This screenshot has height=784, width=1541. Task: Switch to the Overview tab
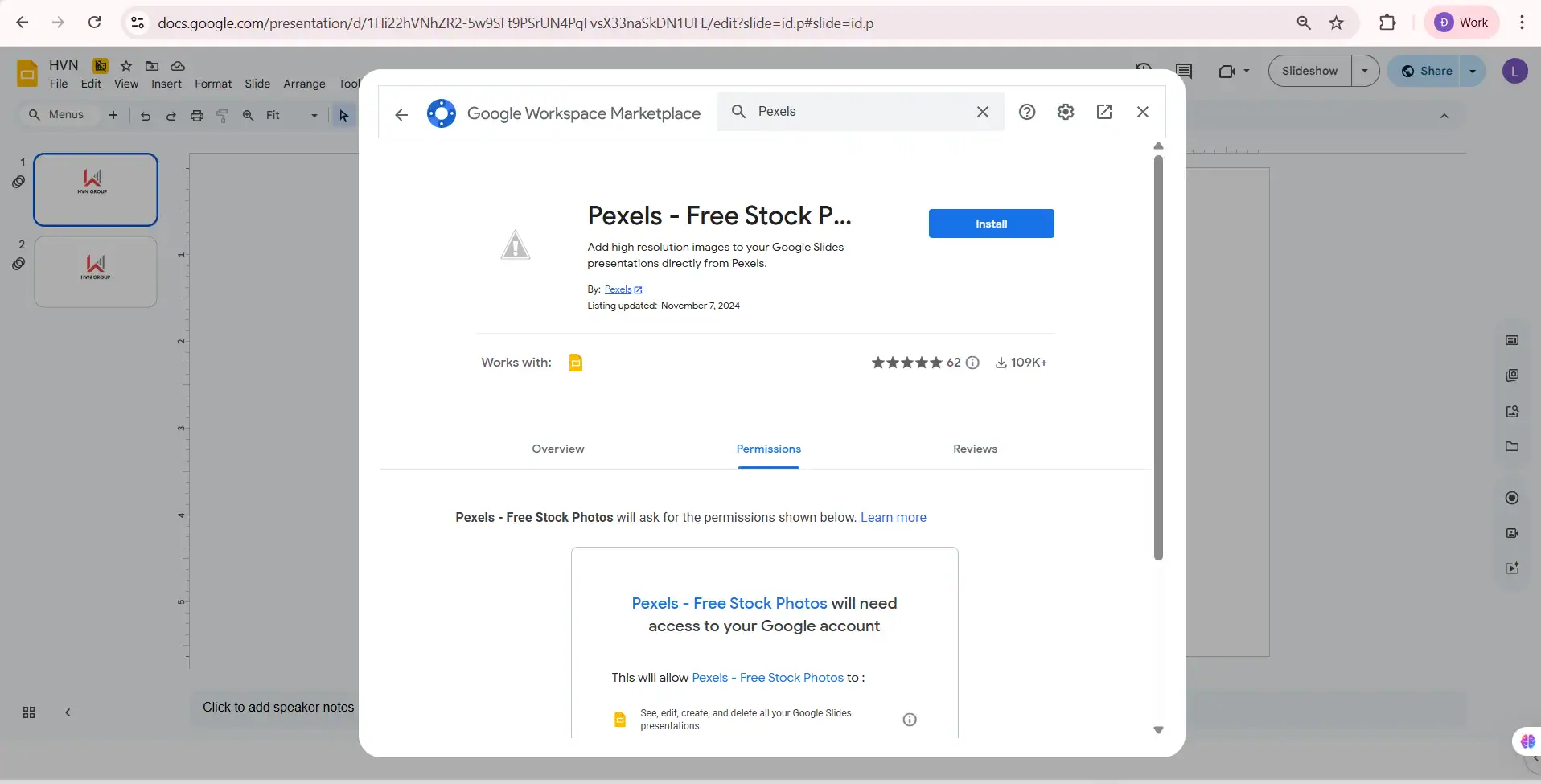pyautogui.click(x=557, y=449)
